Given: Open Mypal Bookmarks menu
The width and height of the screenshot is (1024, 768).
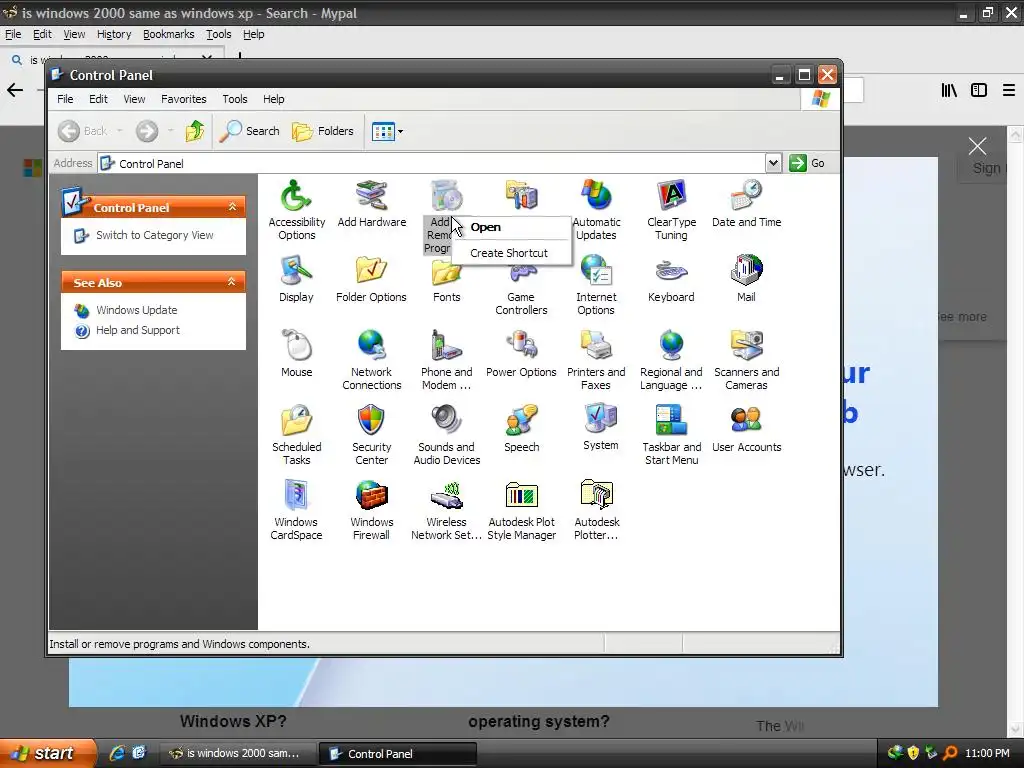Looking at the screenshot, I should pos(168,34).
